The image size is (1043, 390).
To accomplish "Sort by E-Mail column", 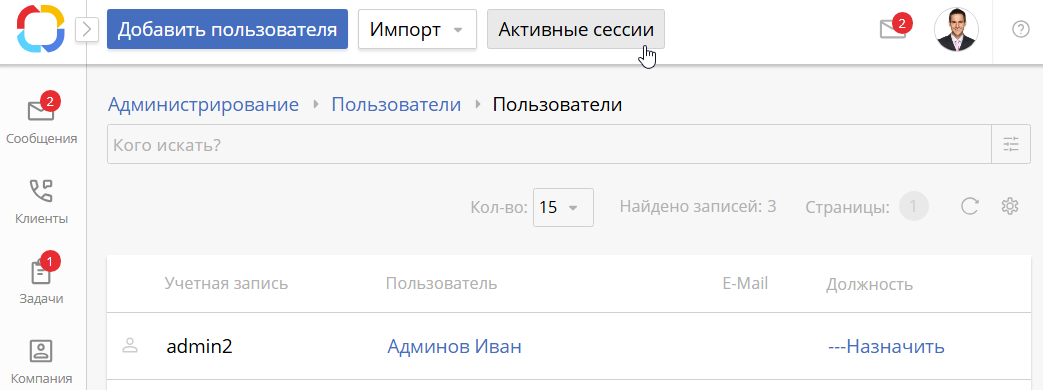I will (745, 284).
